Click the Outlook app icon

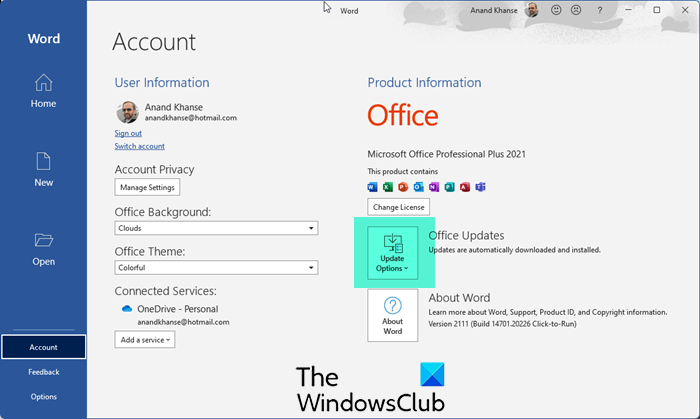[418, 187]
